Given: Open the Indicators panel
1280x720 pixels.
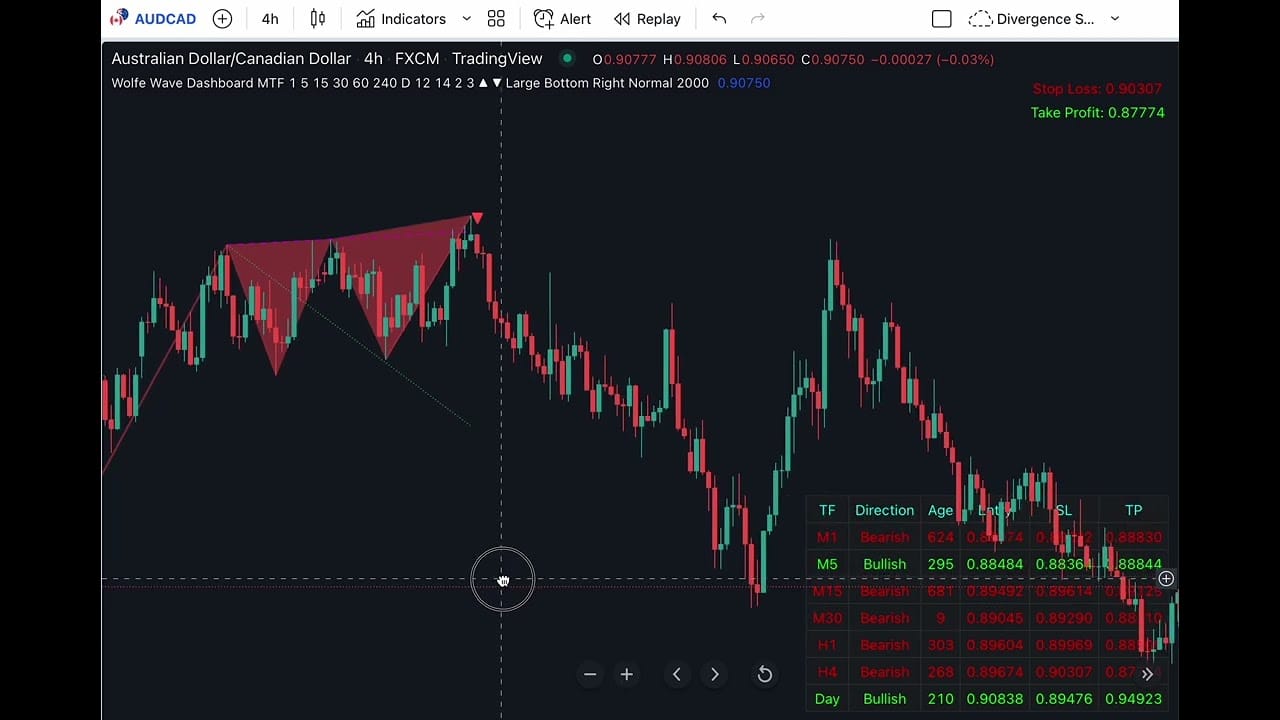Looking at the screenshot, I should (402, 18).
